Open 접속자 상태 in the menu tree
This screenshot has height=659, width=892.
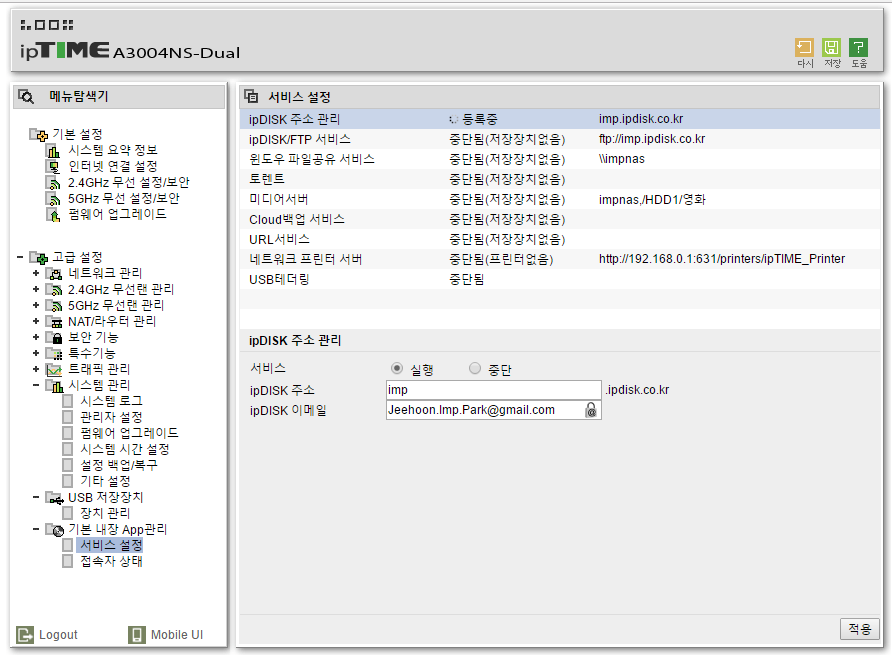click(112, 561)
